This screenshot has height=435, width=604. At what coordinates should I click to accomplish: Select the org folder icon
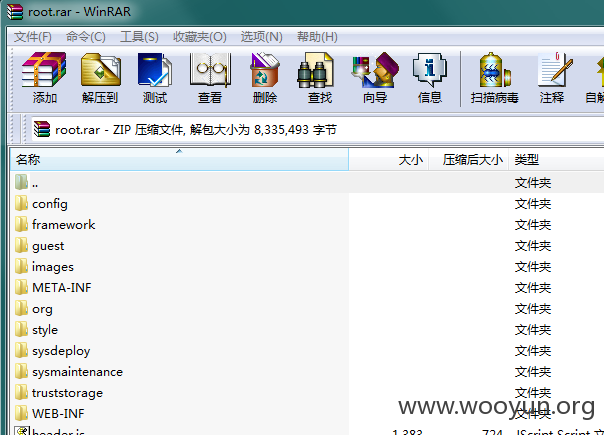(x=21, y=308)
